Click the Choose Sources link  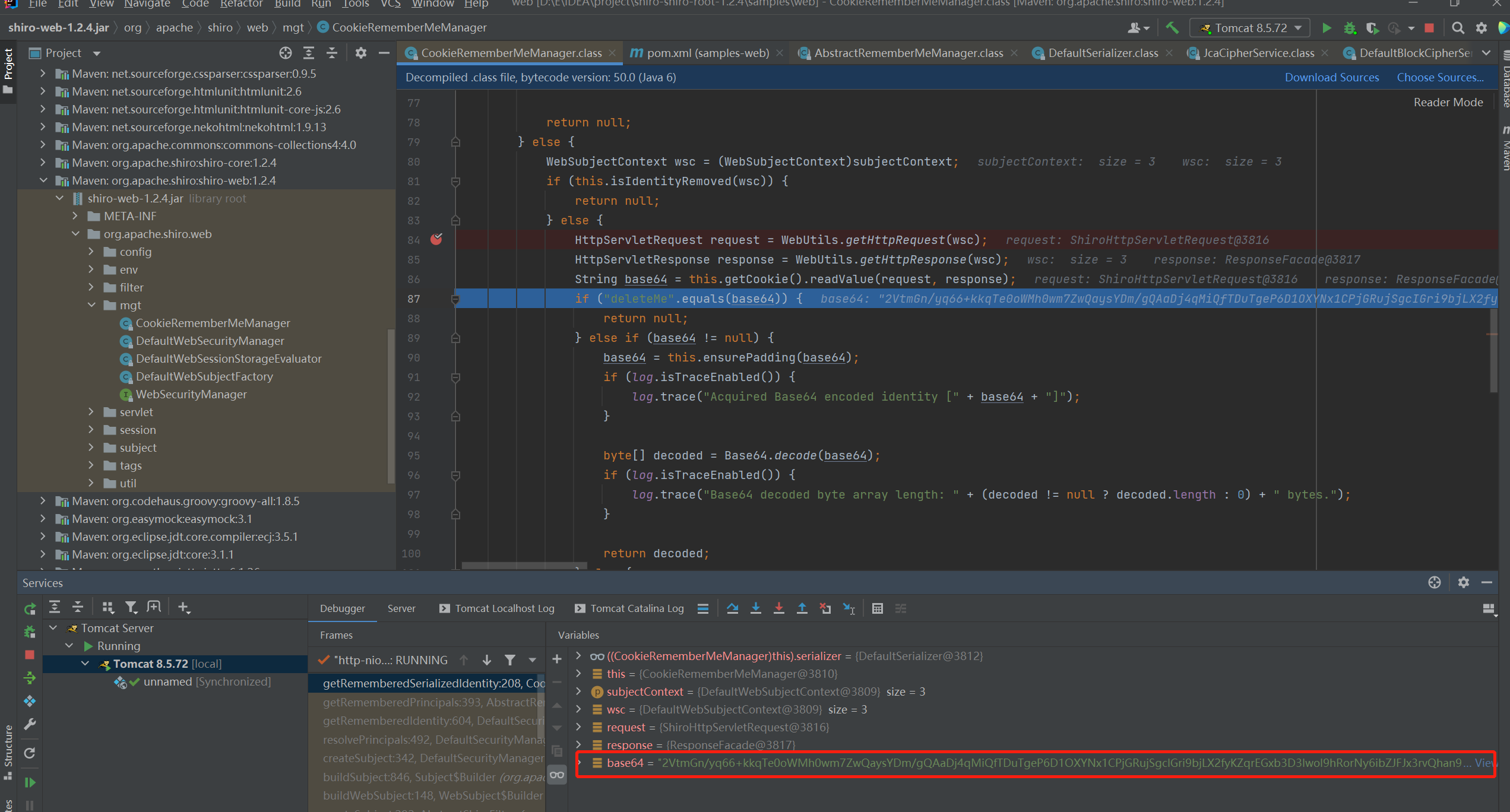tap(1439, 77)
